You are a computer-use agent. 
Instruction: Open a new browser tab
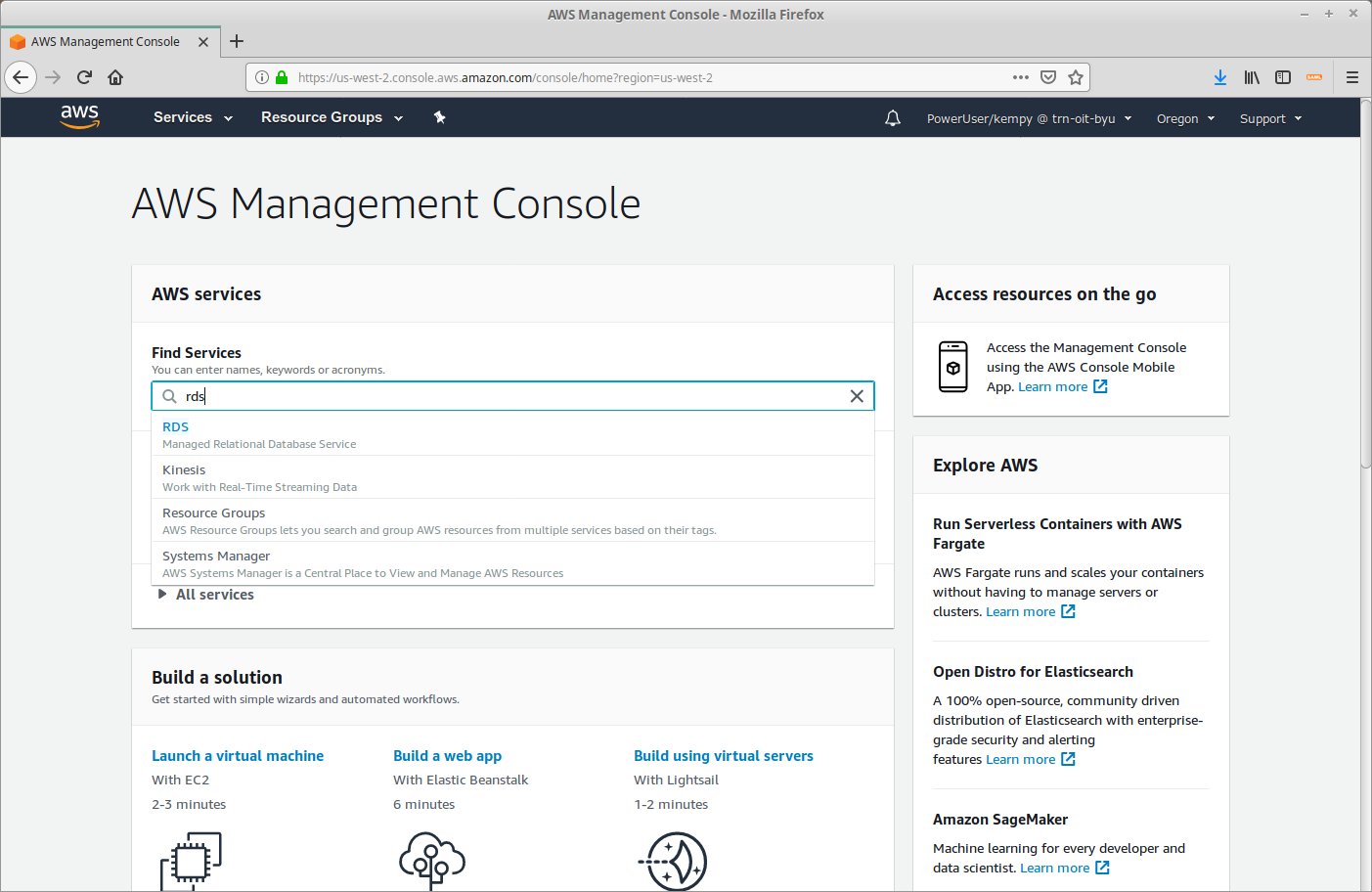click(x=237, y=41)
